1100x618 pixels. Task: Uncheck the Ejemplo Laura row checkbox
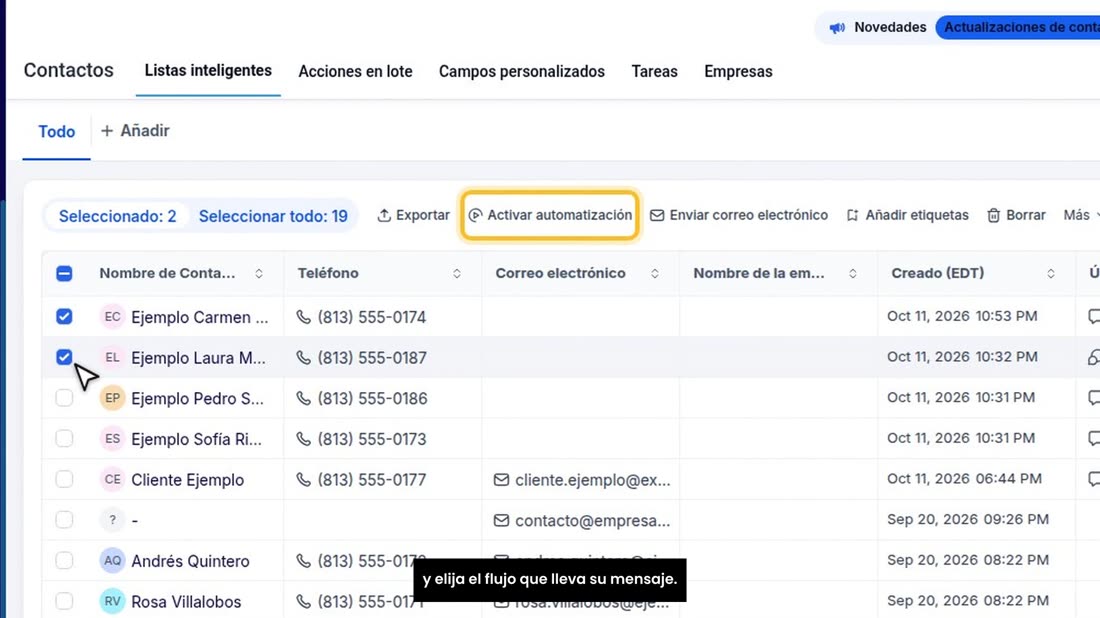click(64, 358)
